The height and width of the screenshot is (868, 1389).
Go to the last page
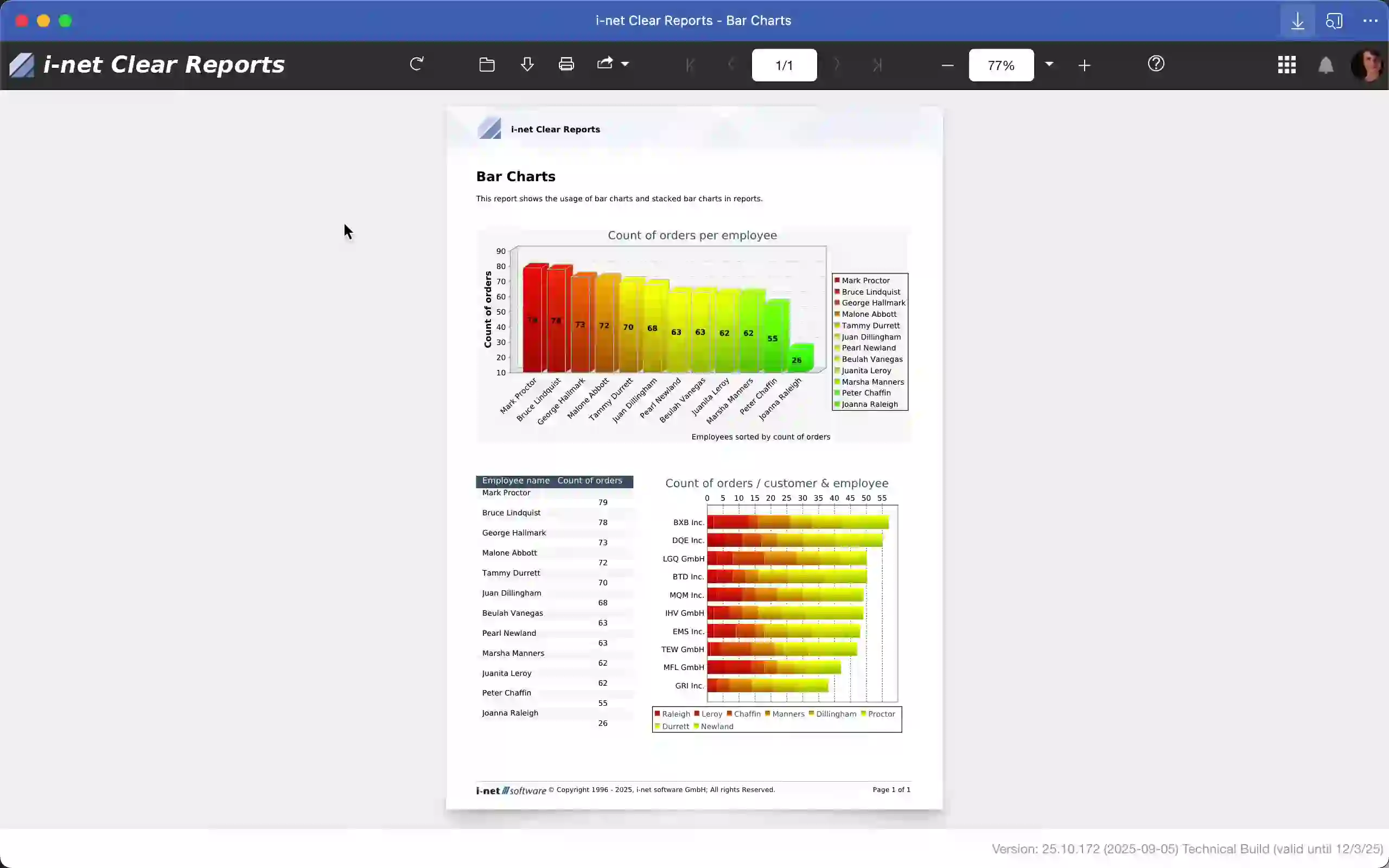[877, 66]
